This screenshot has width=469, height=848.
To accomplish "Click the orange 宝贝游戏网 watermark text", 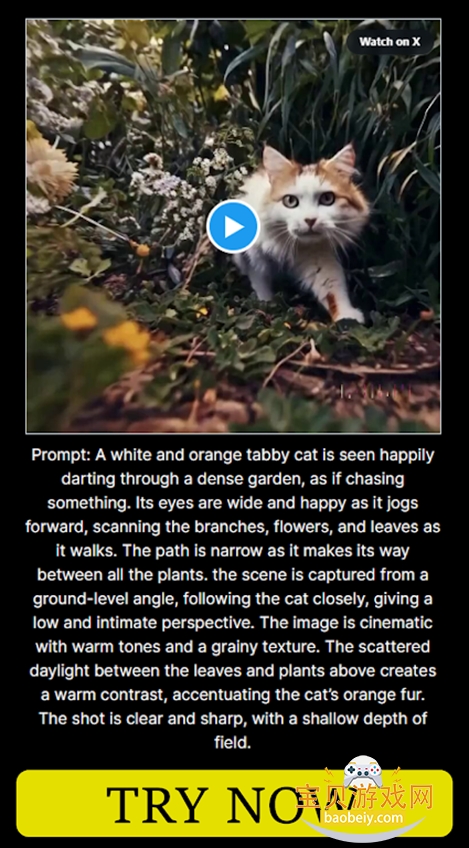I will pos(365,797).
